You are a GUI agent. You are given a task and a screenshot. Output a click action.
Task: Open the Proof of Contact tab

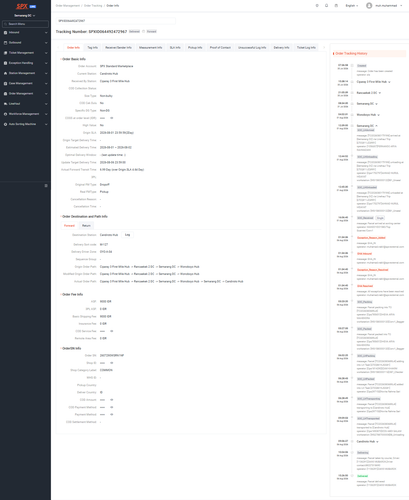(220, 48)
